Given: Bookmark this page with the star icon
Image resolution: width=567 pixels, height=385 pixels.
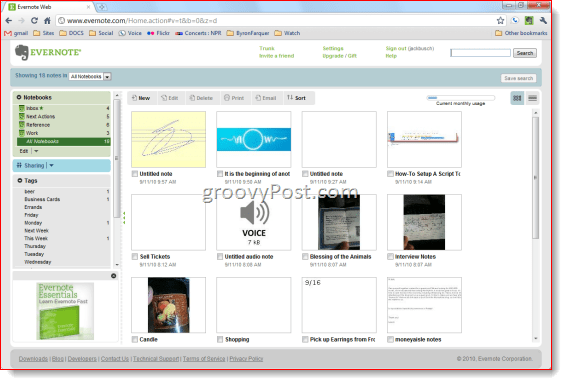Looking at the screenshot, I should (500, 21).
